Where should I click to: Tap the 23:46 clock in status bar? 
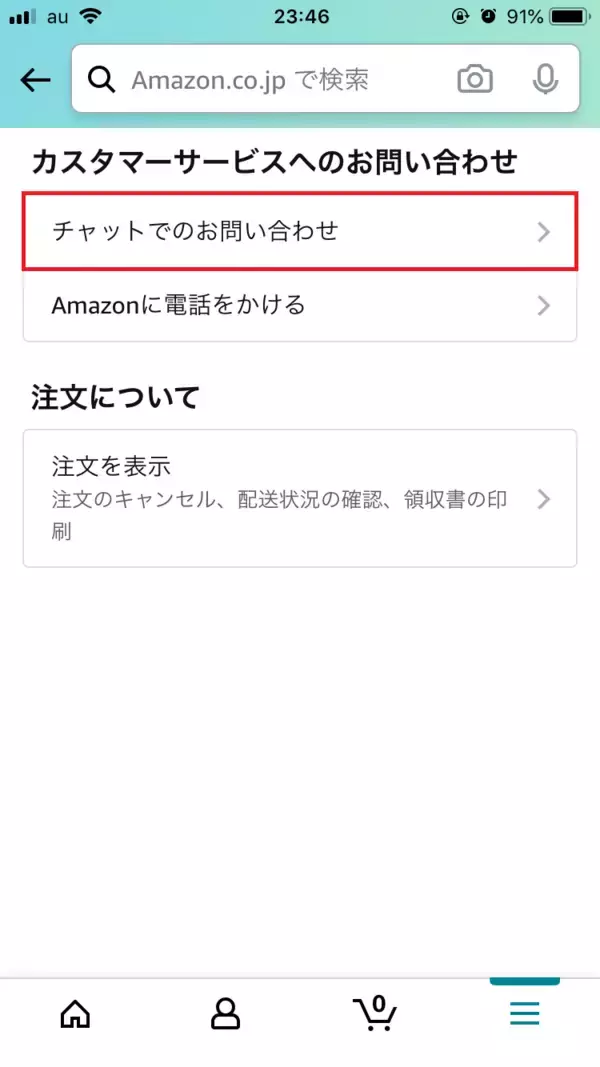(x=299, y=17)
